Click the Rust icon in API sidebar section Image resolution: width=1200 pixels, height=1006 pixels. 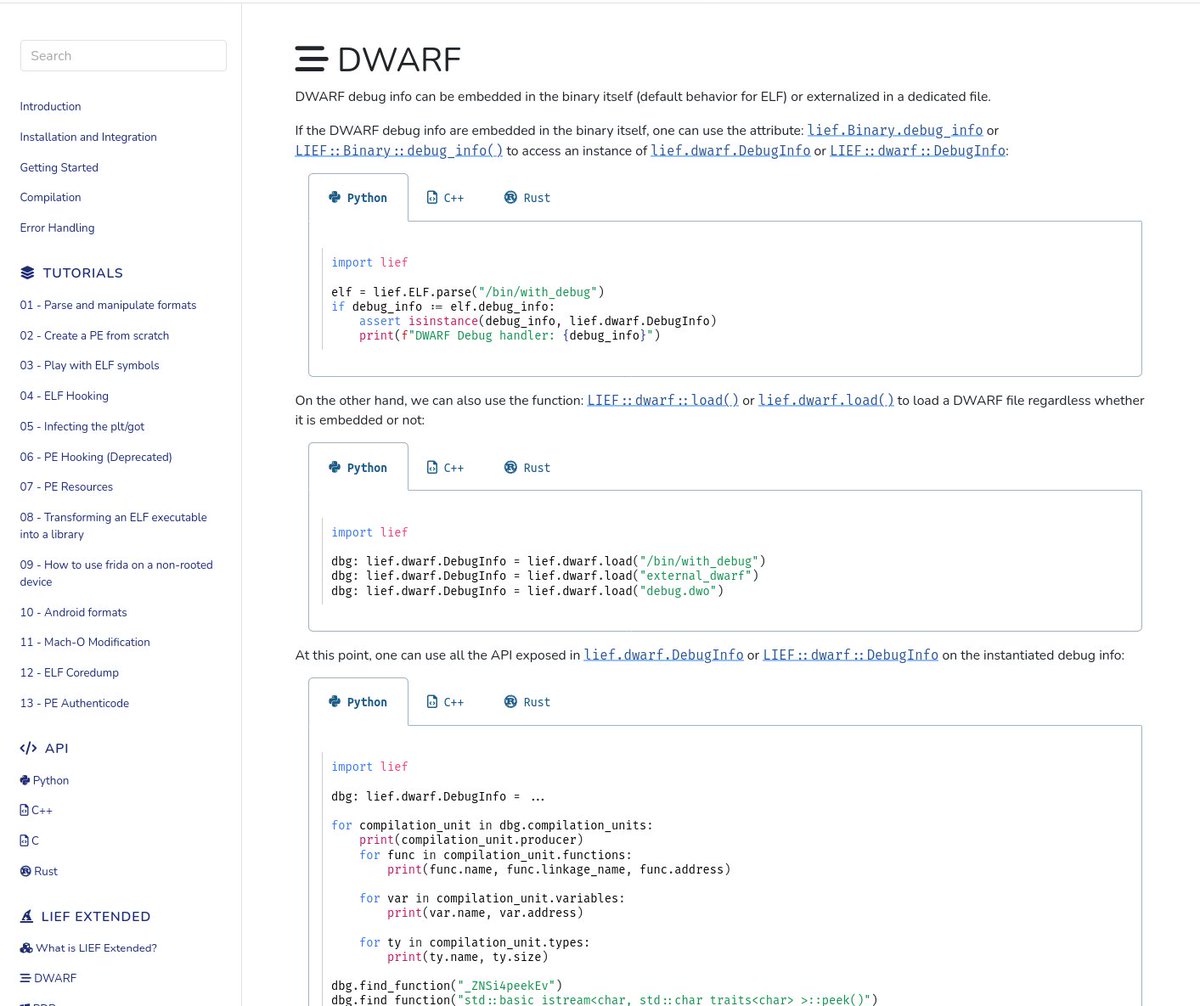point(25,872)
